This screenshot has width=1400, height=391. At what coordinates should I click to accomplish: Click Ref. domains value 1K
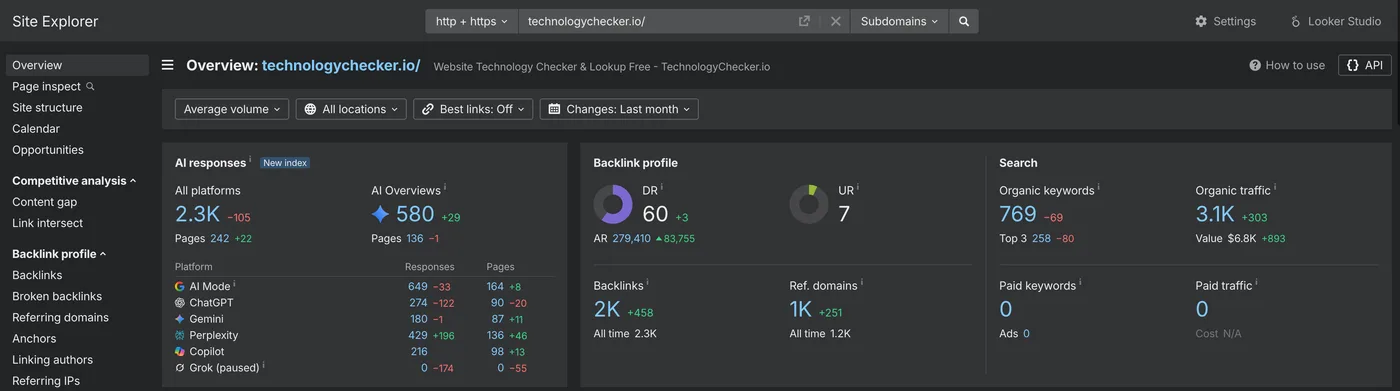pyautogui.click(x=801, y=310)
